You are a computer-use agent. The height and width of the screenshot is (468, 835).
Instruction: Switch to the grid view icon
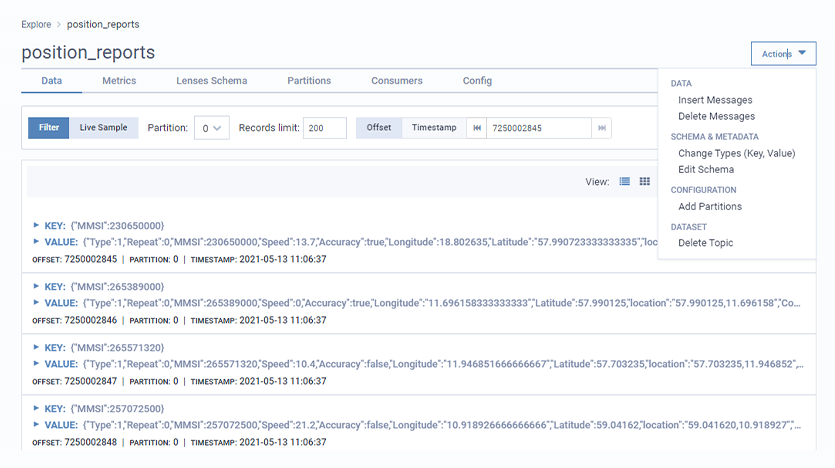(x=645, y=182)
